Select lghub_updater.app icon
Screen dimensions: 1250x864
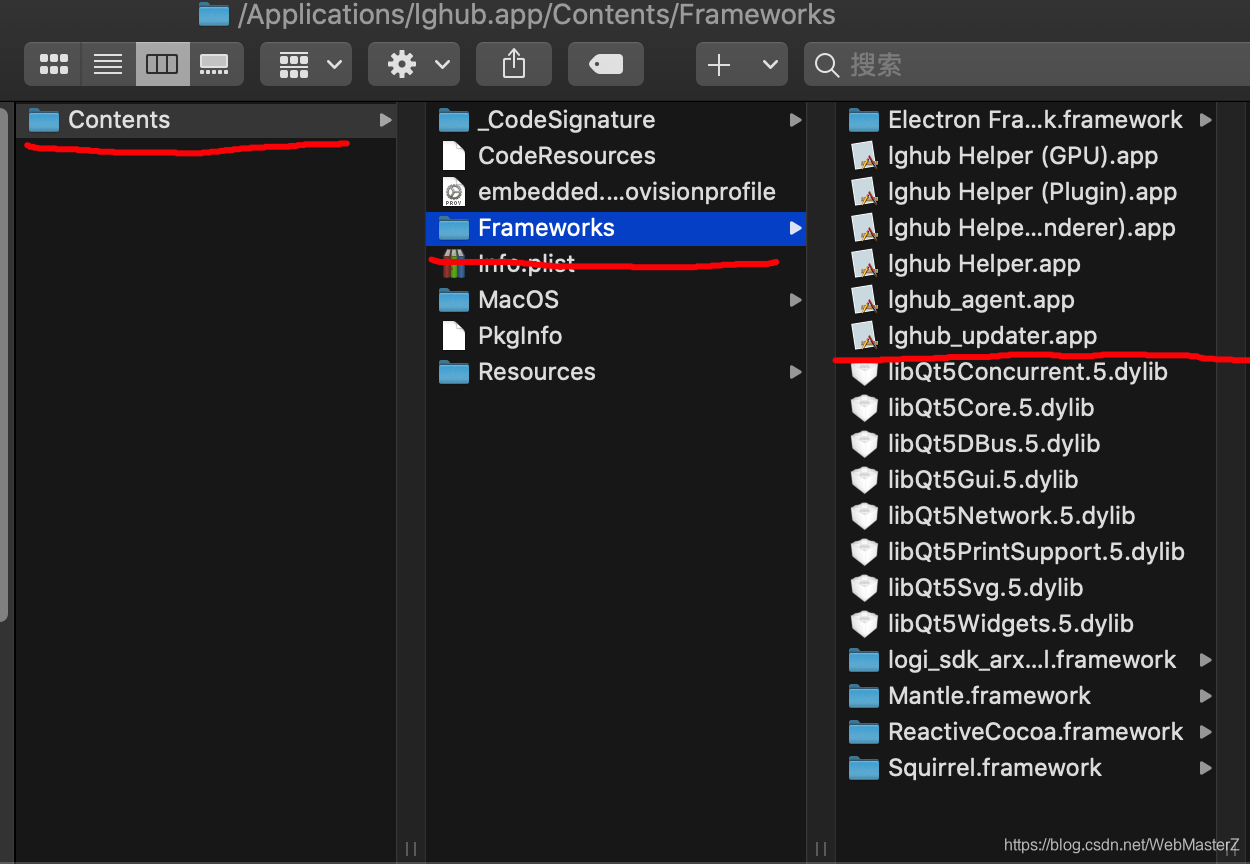coord(864,336)
